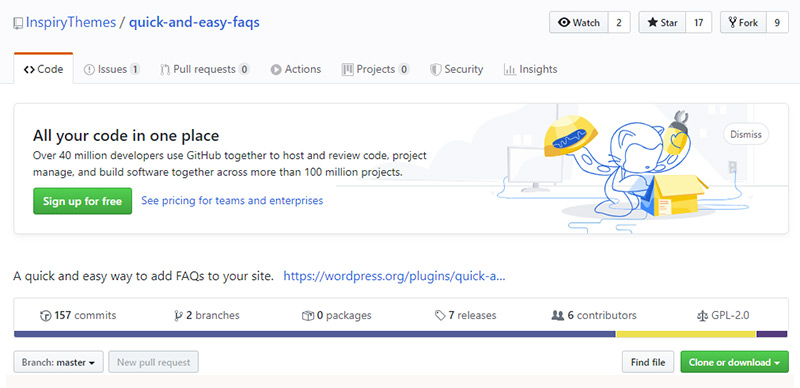Click the purple segment of language bar

772,334
